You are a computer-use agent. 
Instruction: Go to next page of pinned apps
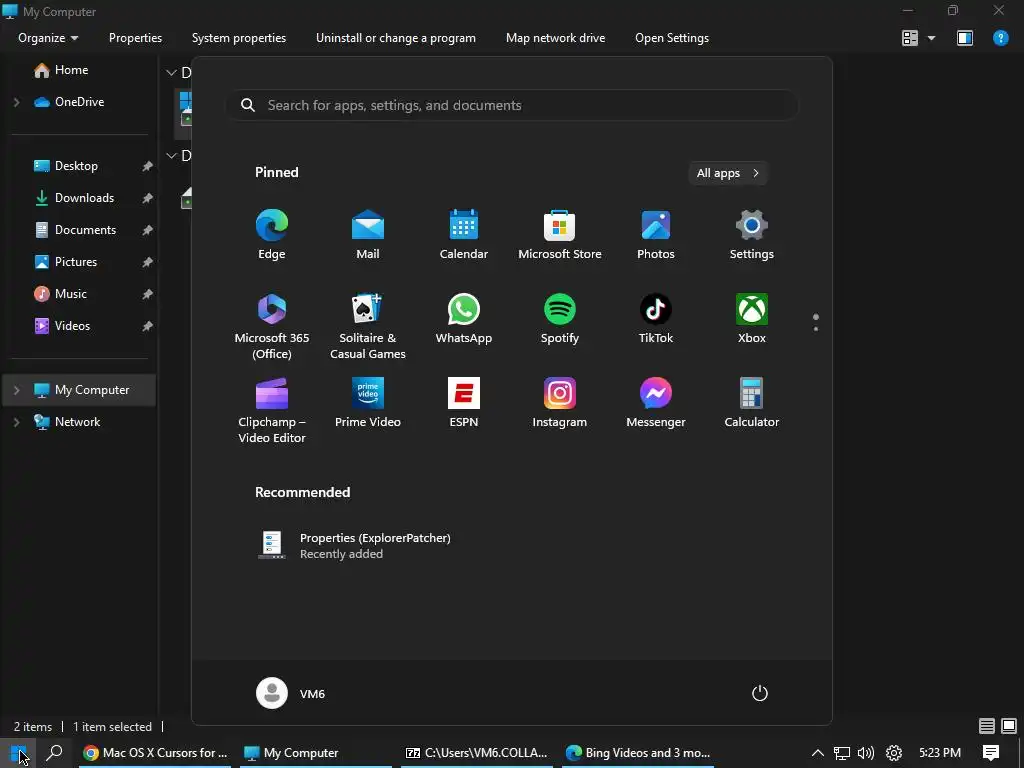(816, 328)
